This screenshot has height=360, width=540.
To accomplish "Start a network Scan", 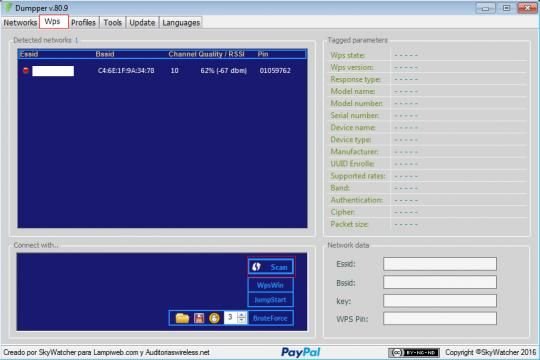I will [x=271, y=267].
